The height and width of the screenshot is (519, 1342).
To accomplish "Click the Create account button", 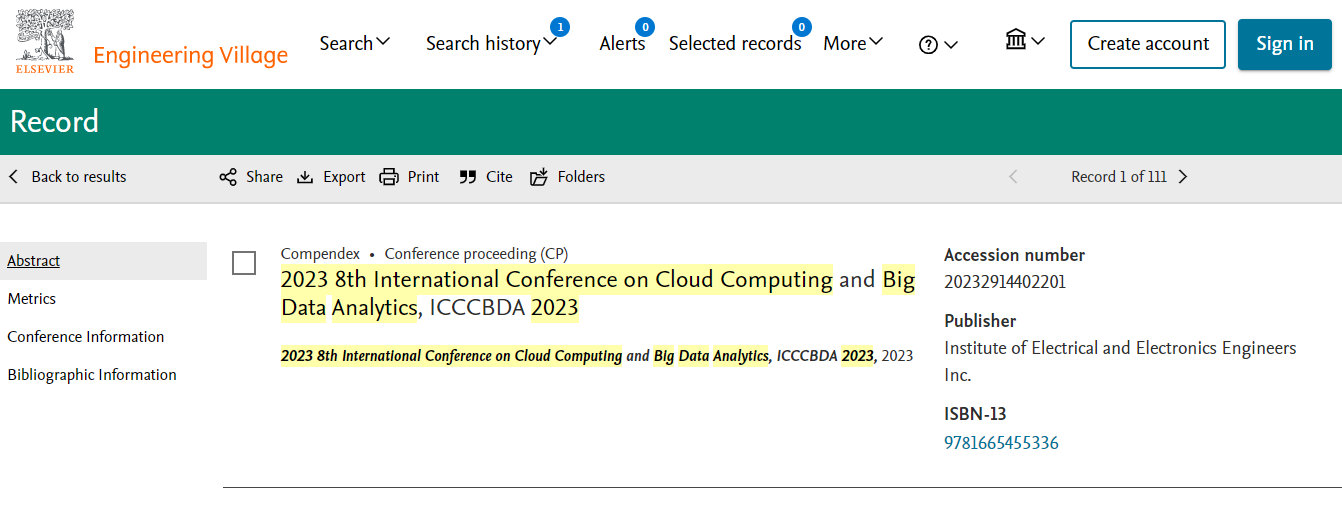I will pos(1148,44).
